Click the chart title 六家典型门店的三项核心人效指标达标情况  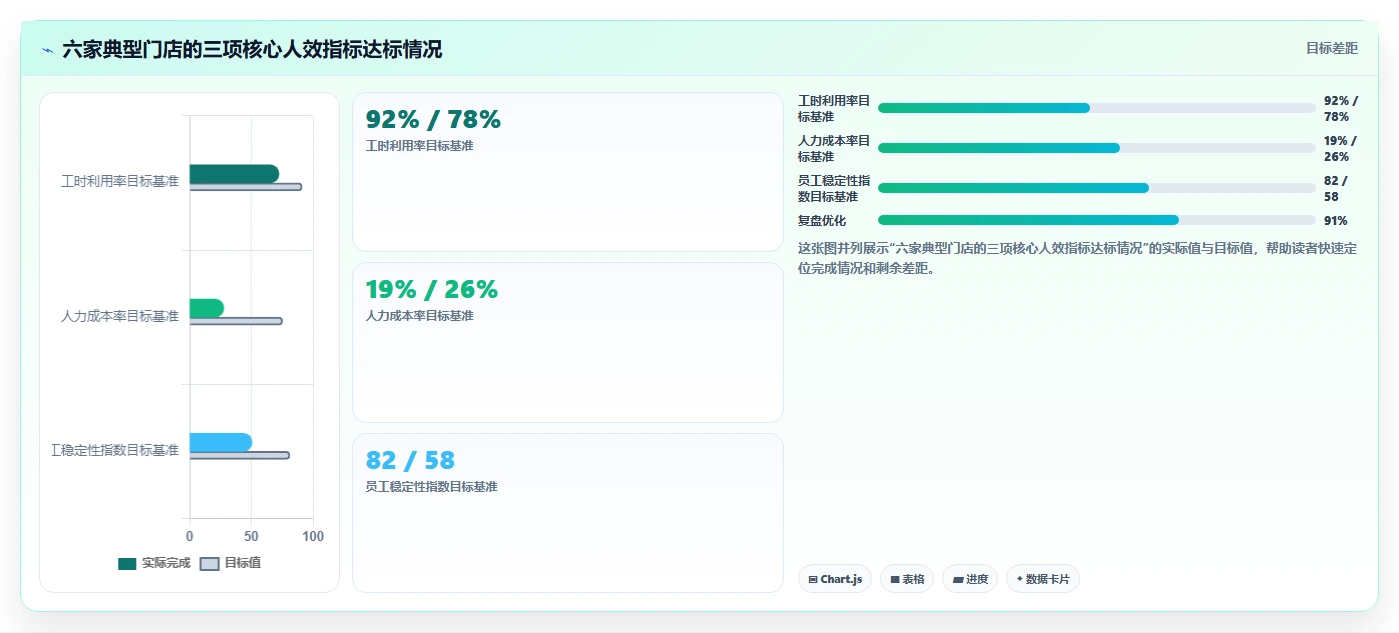[x=252, y=49]
